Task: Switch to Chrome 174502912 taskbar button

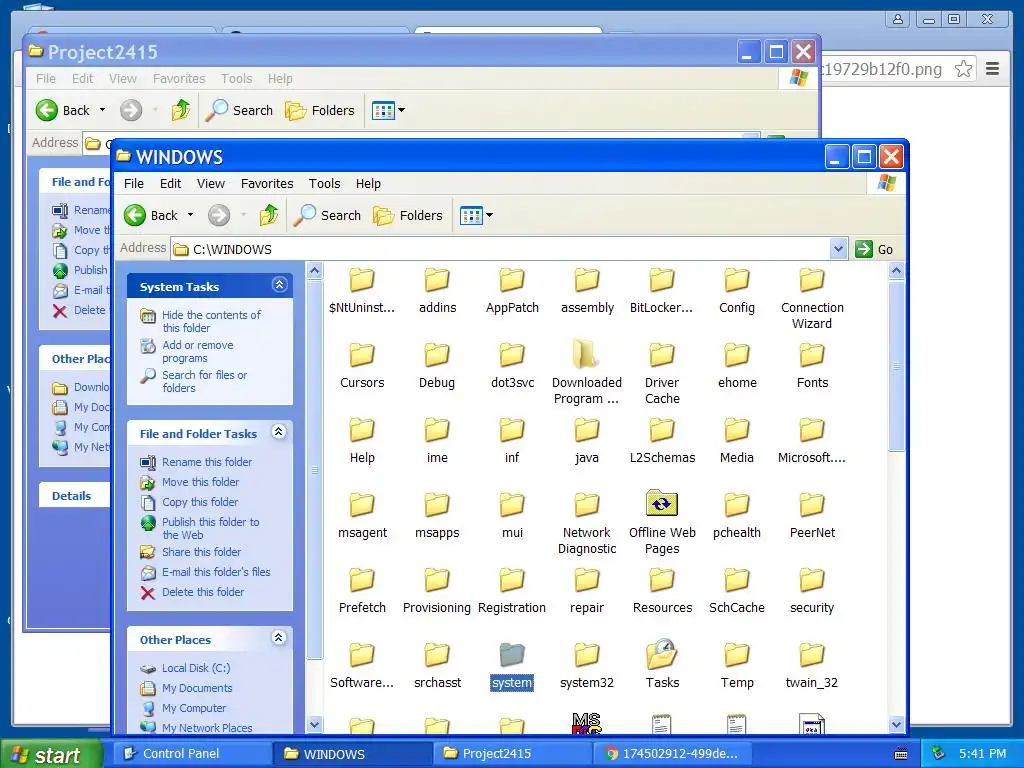Action: [671, 754]
